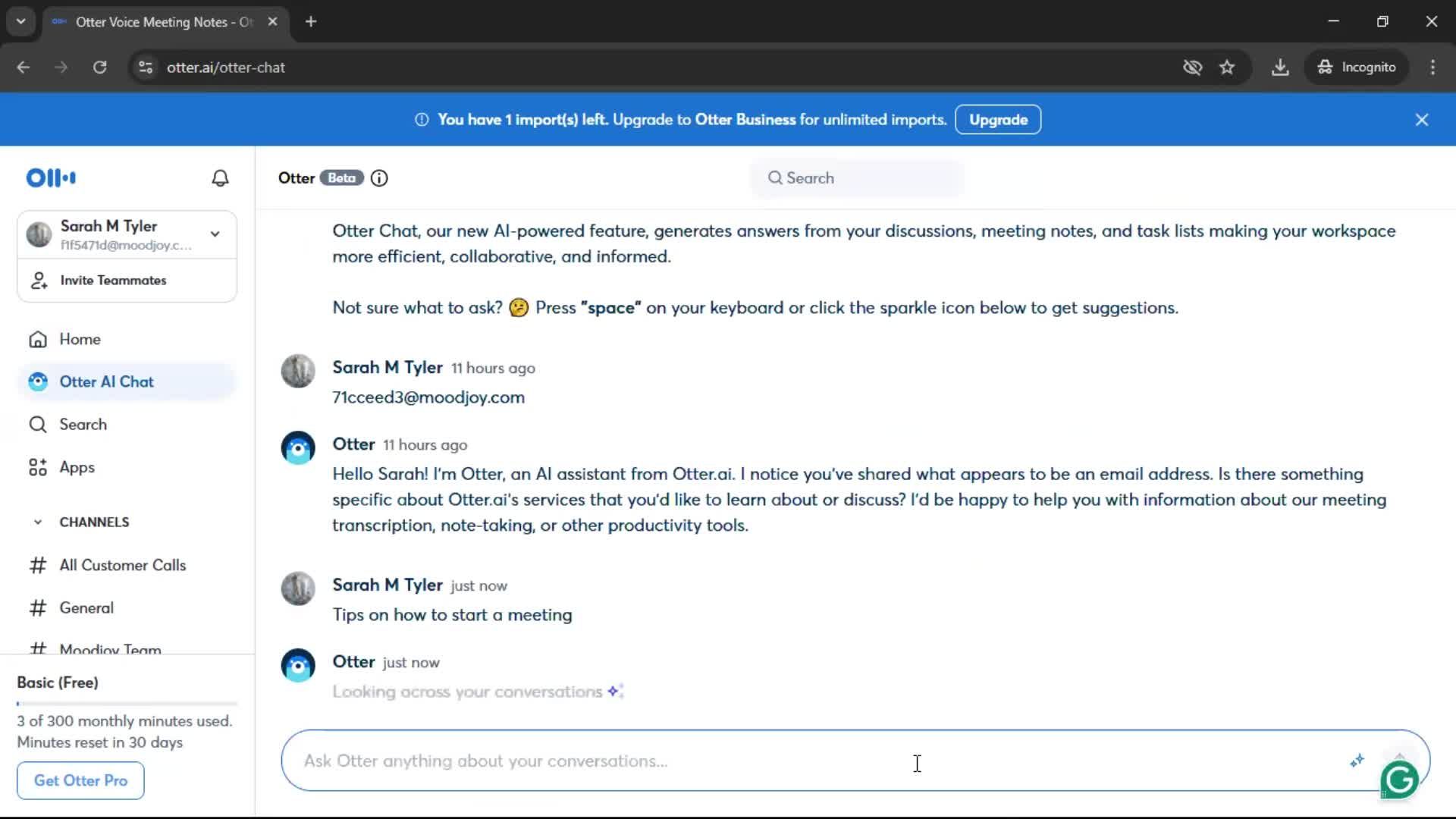The width and height of the screenshot is (1456, 819).
Task: Click the third-party cookies blocked eye icon
Action: click(x=1192, y=67)
